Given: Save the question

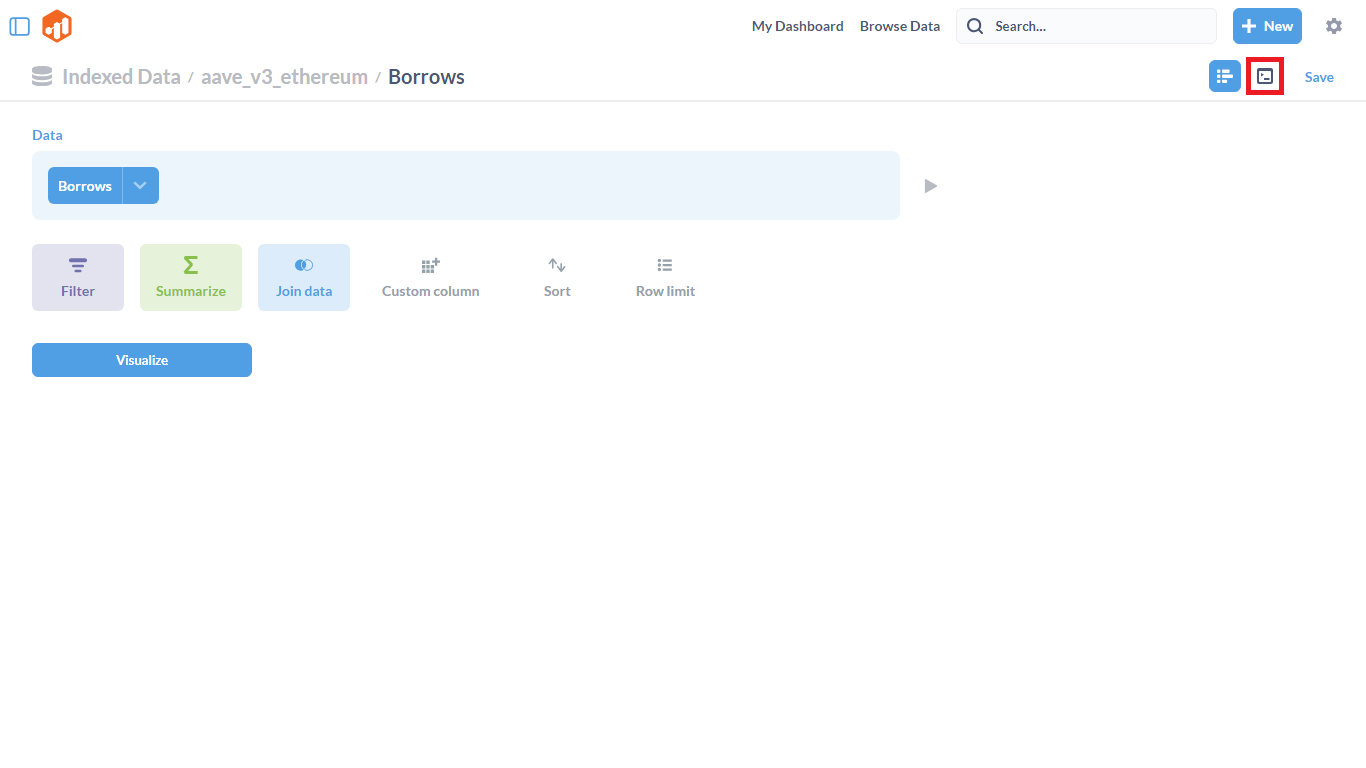Looking at the screenshot, I should 1319,77.
